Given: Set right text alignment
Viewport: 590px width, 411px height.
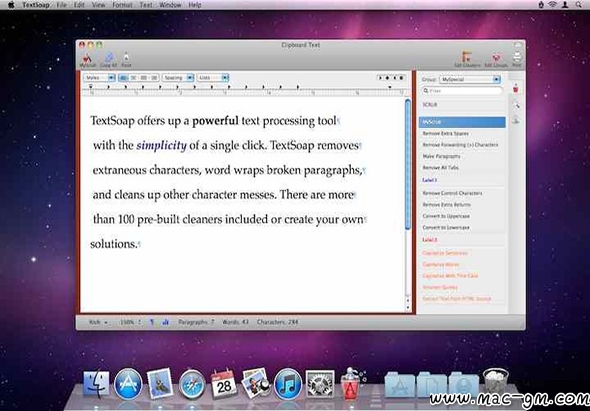Looking at the screenshot, I should coord(143,78).
